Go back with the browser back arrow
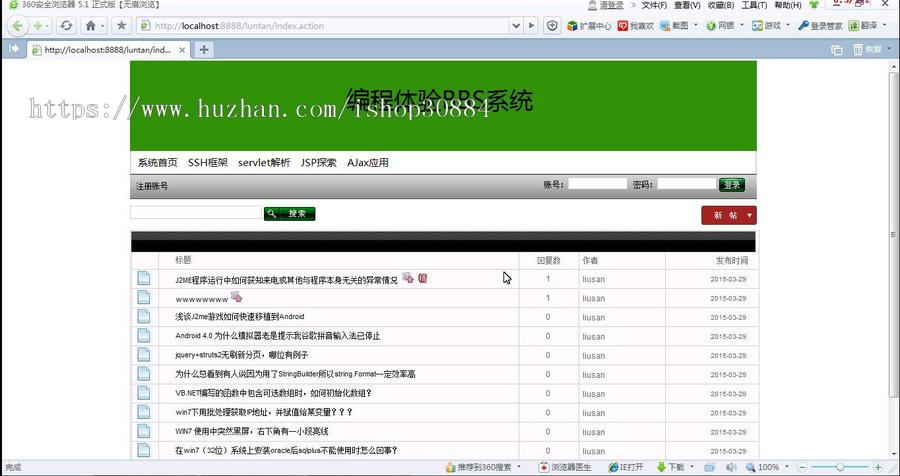 click(x=17, y=26)
